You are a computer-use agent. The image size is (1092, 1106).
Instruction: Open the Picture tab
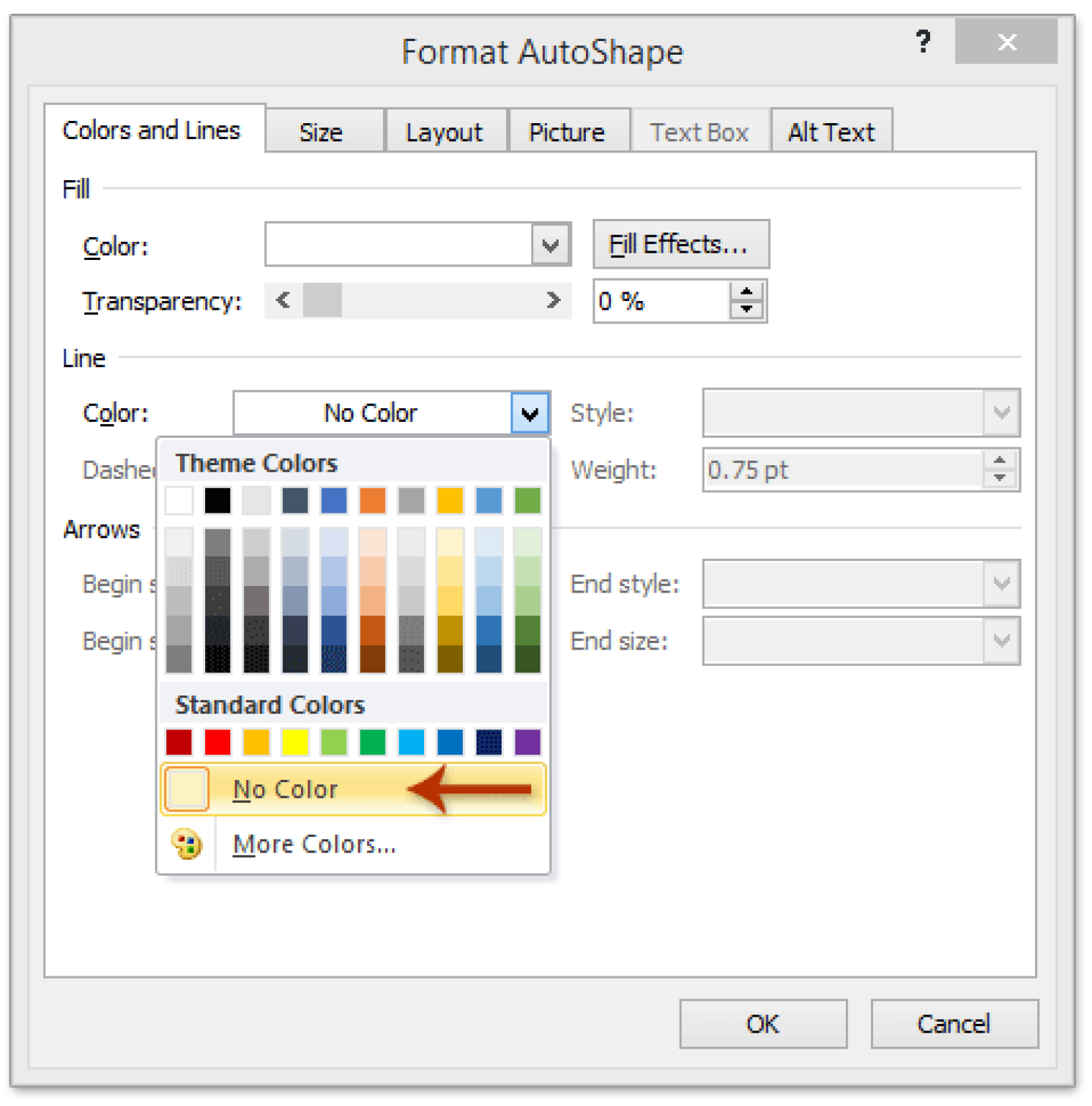point(568,131)
